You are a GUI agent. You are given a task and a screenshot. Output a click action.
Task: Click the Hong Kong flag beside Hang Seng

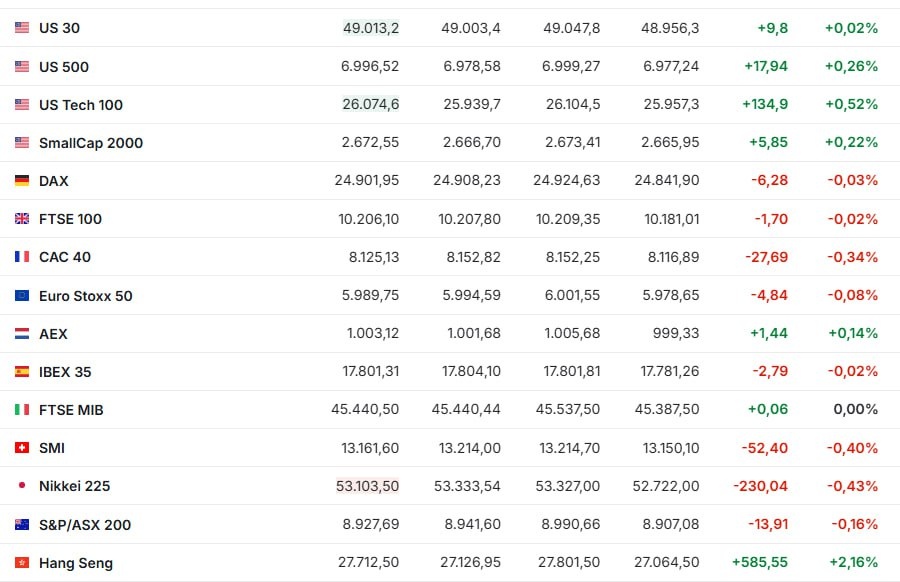(x=22, y=563)
